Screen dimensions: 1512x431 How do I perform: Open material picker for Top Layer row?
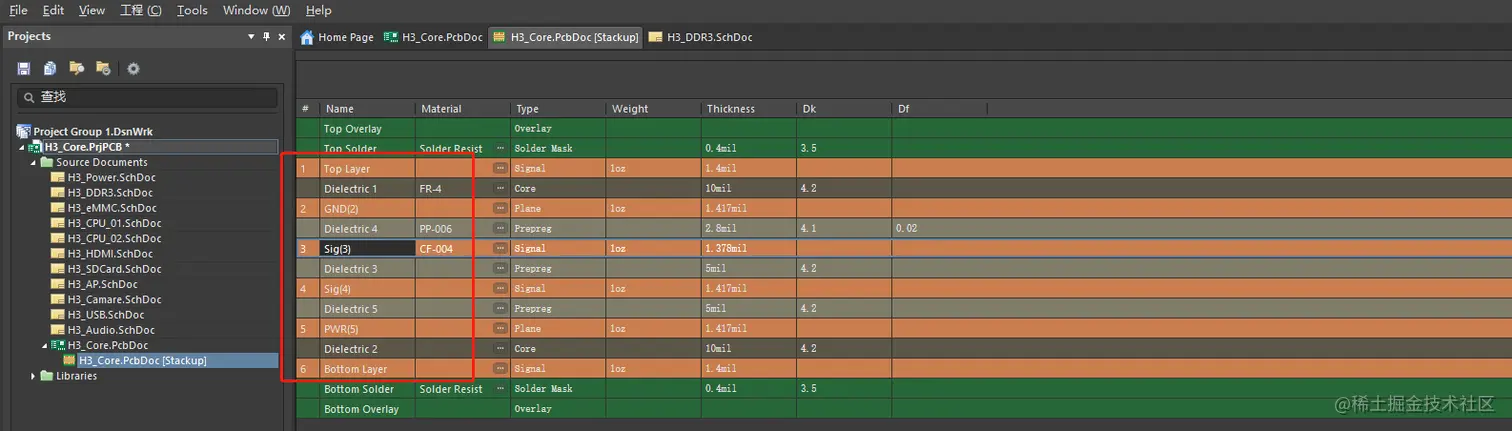[x=501, y=168]
